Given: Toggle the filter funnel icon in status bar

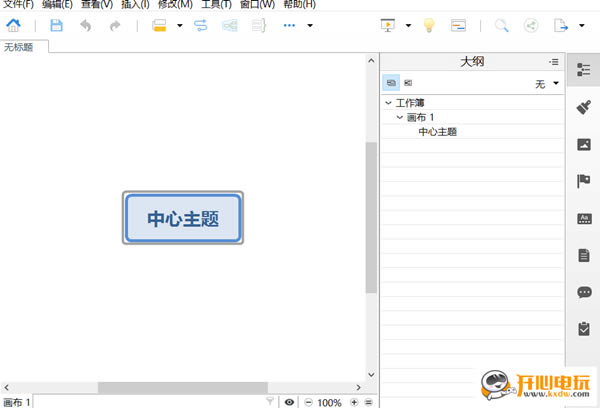Looking at the screenshot, I should point(270,402).
